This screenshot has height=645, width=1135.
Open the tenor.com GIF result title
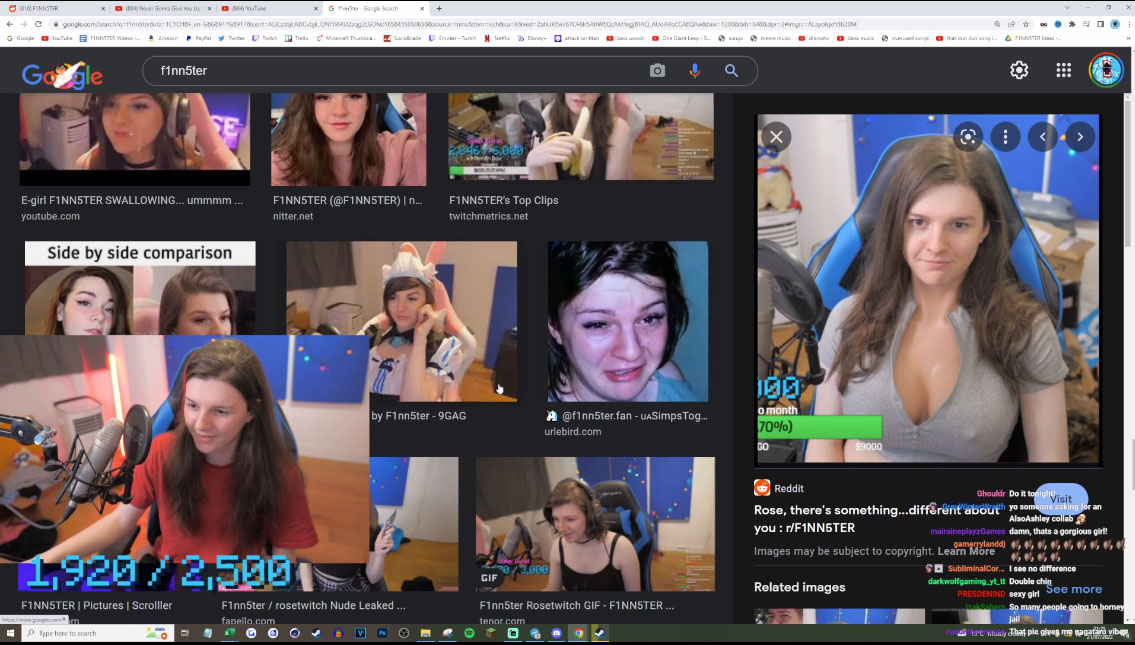coord(576,605)
